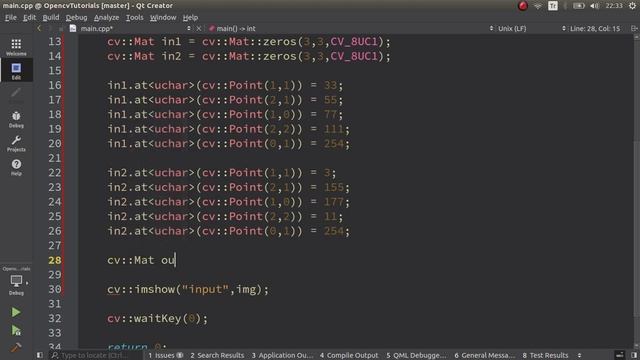Open the Edit menu
Screen dimensions: 640x360
coord(29,18)
